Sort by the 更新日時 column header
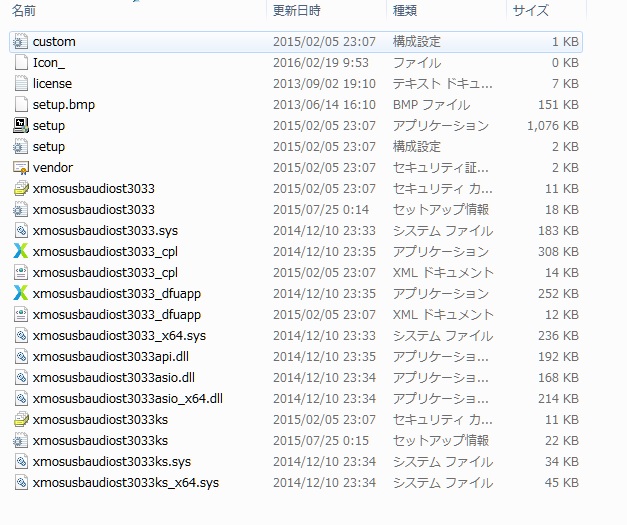 (x=297, y=10)
